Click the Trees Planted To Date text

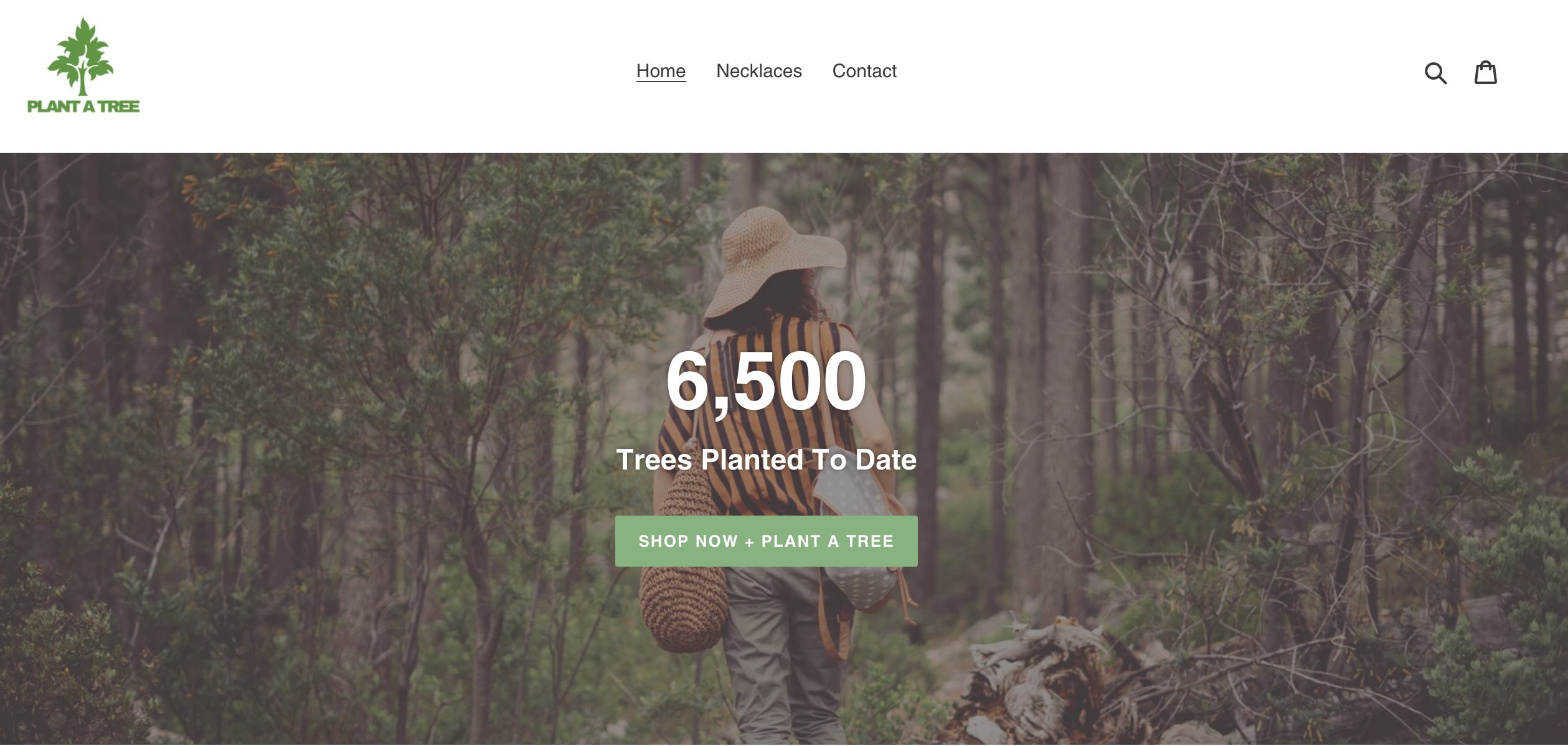pos(766,460)
